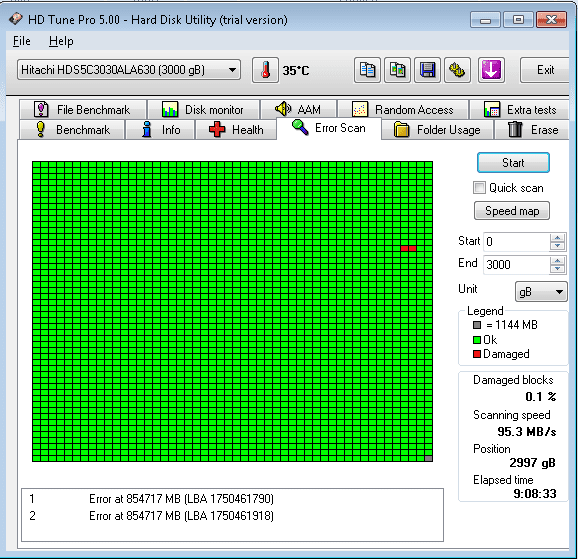Click the 2997 gB position value

click(x=532, y=462)
